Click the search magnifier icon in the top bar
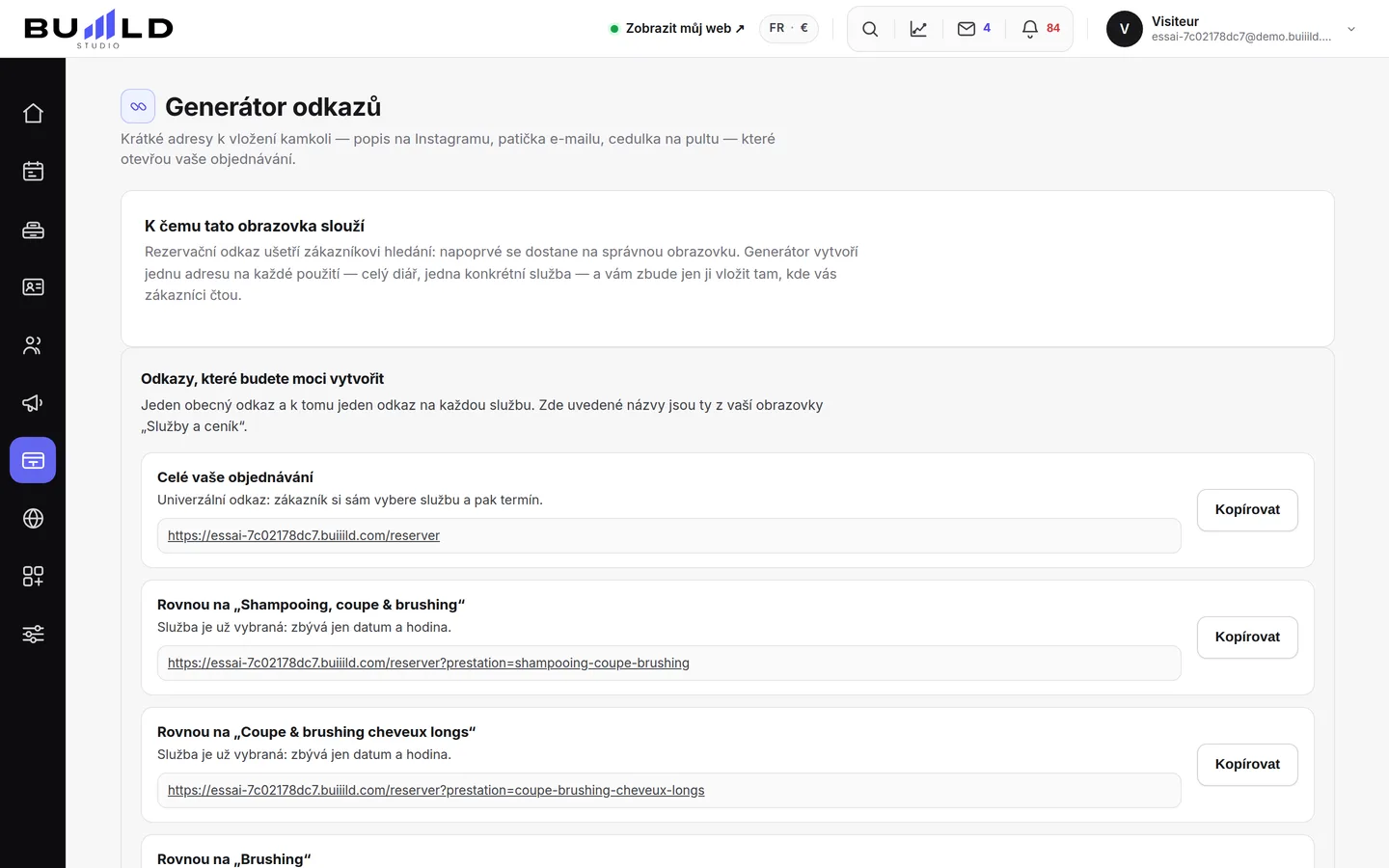The width and height of the screenshot is (1389, 868). pyautogui.click(x=870, y=29)
